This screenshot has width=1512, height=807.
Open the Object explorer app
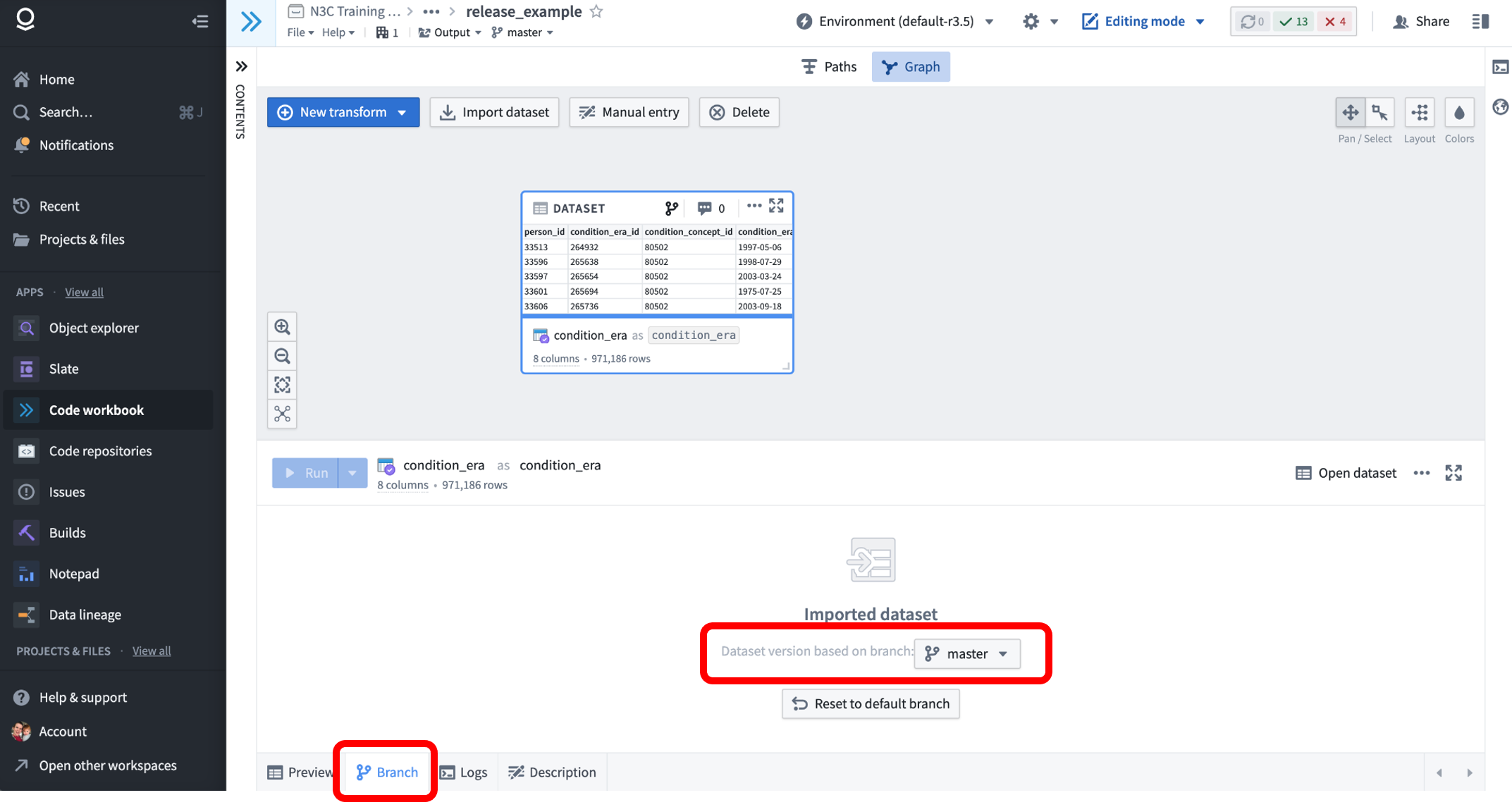pyautogui.click(x=94, y=328)
